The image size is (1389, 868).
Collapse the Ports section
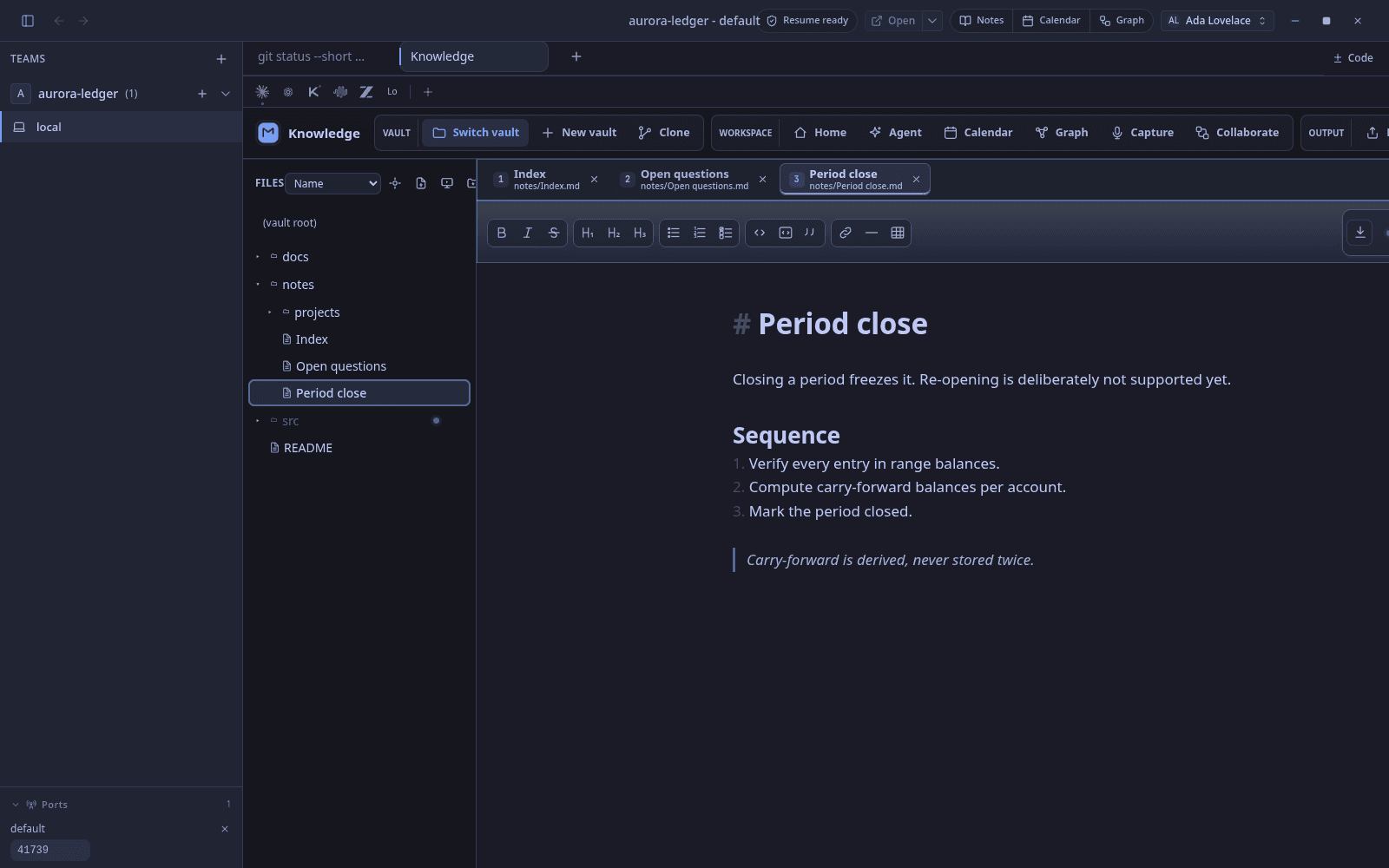pyautogui.click(x=16, y=805)
